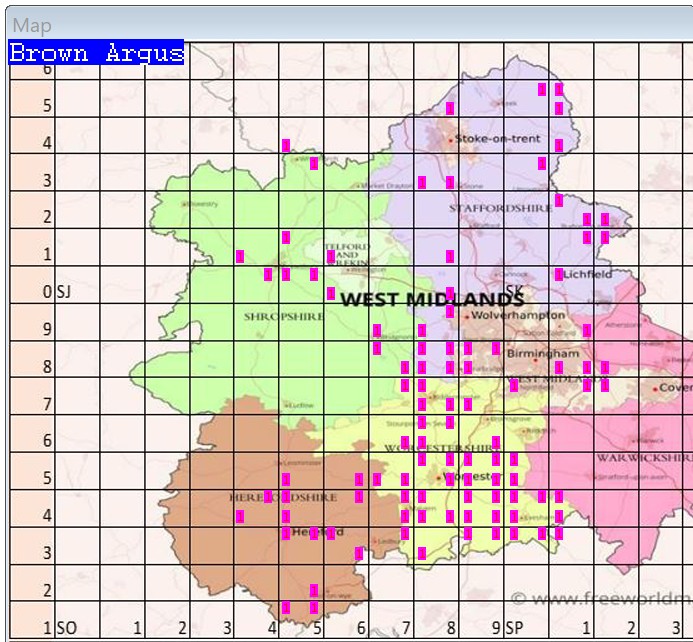Image resolution: width=693 pixels, height=642 pixels.
Task: Select the SHROPSHIRE county label
Action: coord(284,316)
